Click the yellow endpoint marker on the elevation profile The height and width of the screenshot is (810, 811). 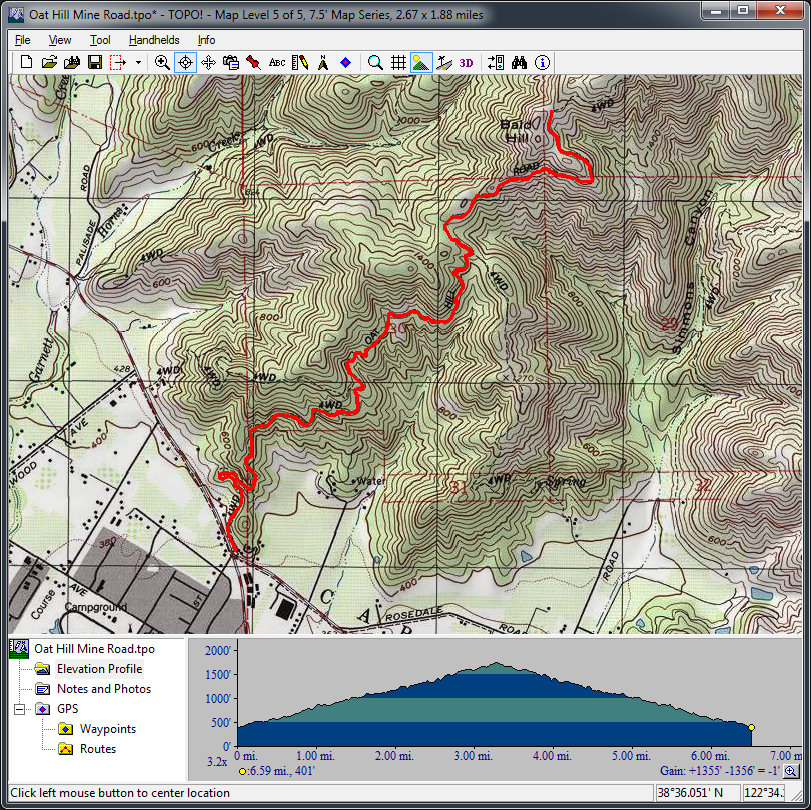click(751, 727)
